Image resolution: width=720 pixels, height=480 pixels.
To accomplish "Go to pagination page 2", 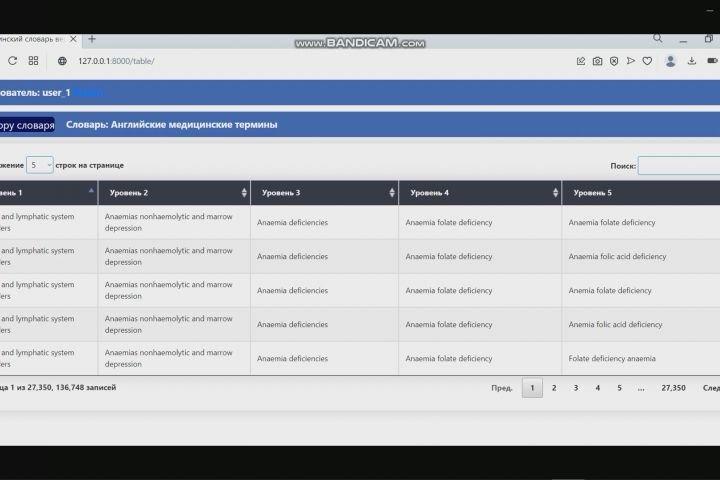I will (554, 388).
